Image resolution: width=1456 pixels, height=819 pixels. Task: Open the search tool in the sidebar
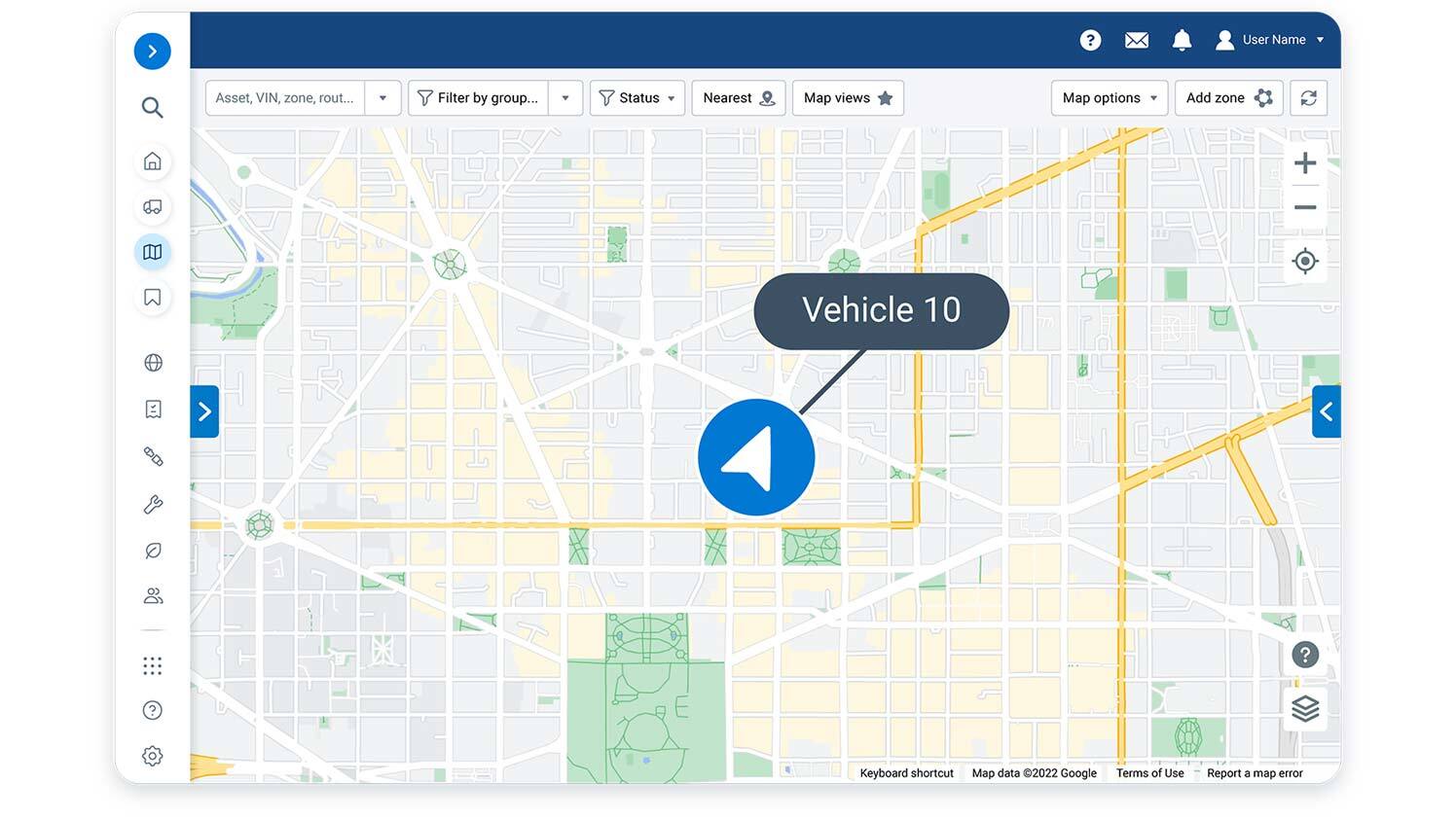pos(152,107)
